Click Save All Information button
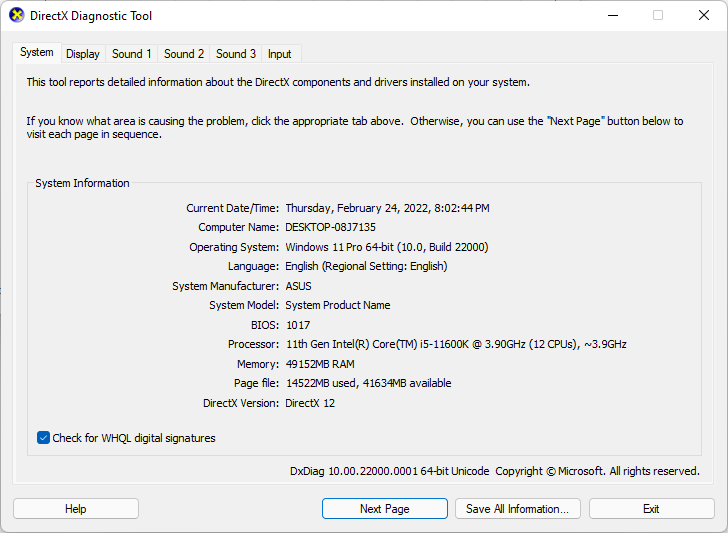The image size is (728, 533). [x=518, y=509]
